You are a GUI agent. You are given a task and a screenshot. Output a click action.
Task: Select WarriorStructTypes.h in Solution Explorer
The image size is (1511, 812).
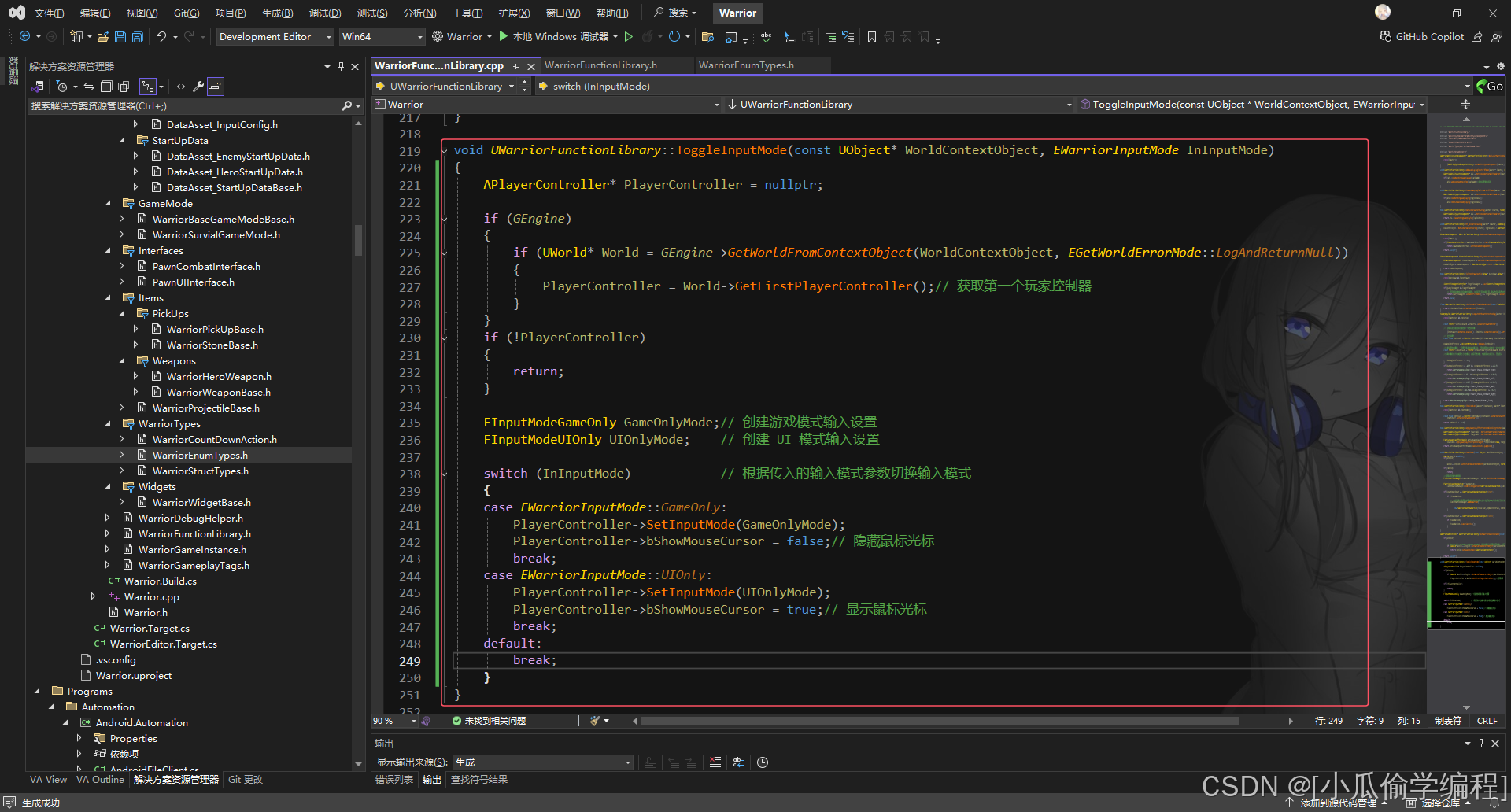(x=200, y=471)
